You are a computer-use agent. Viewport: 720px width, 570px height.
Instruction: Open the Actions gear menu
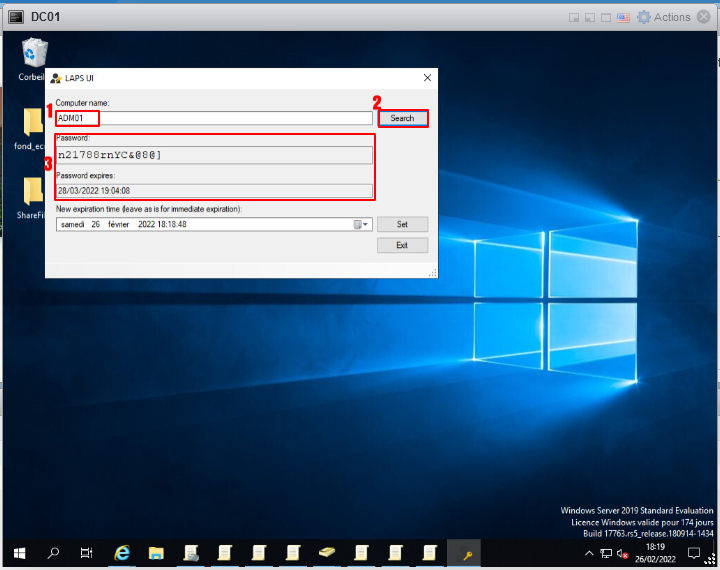[x=644, y=17]
